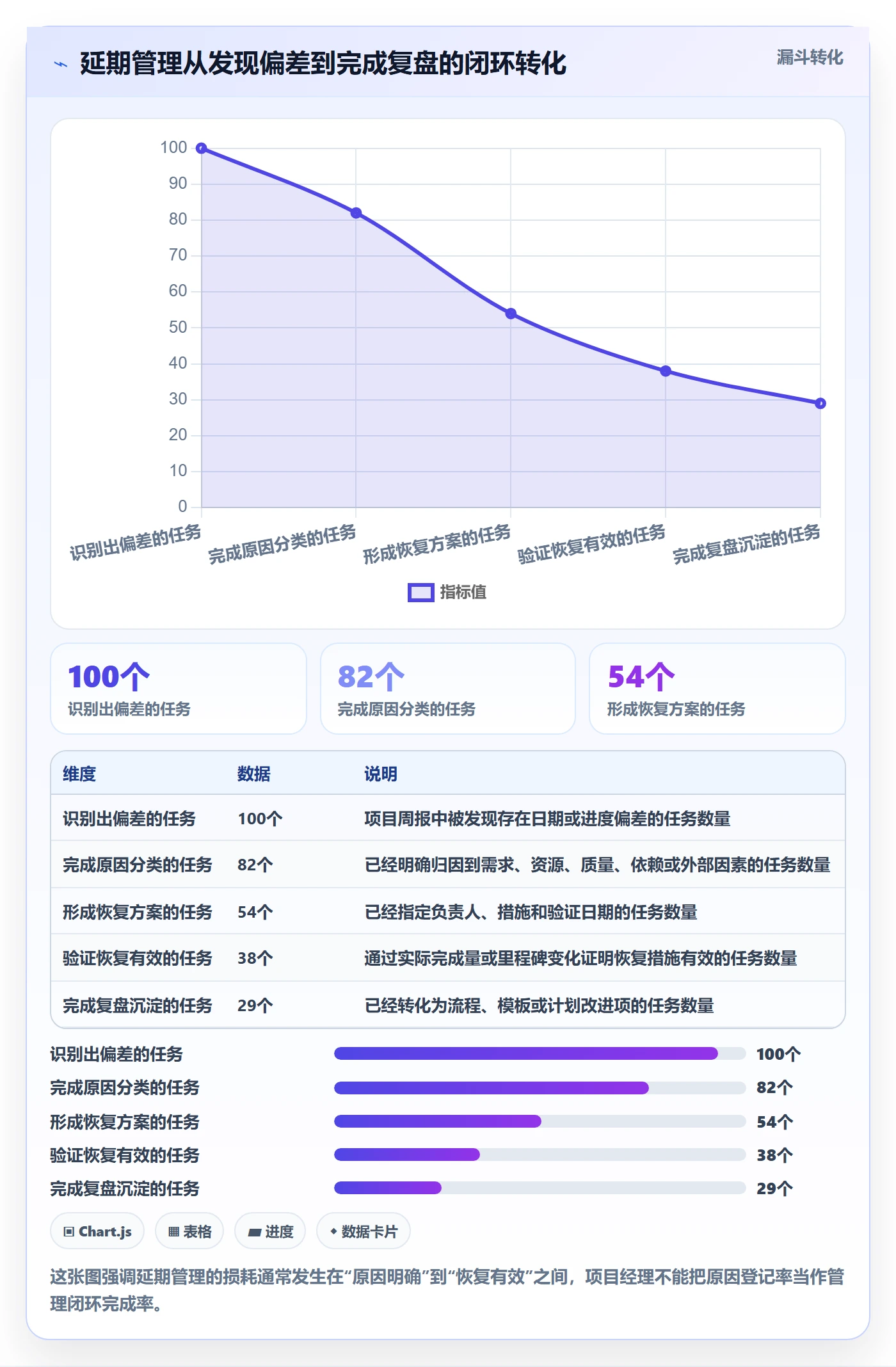The width and height of the screenshot is (896, 1367).
Task: Click the progress bar for 形成恢复方案的任务
Action: (540, 1121)
